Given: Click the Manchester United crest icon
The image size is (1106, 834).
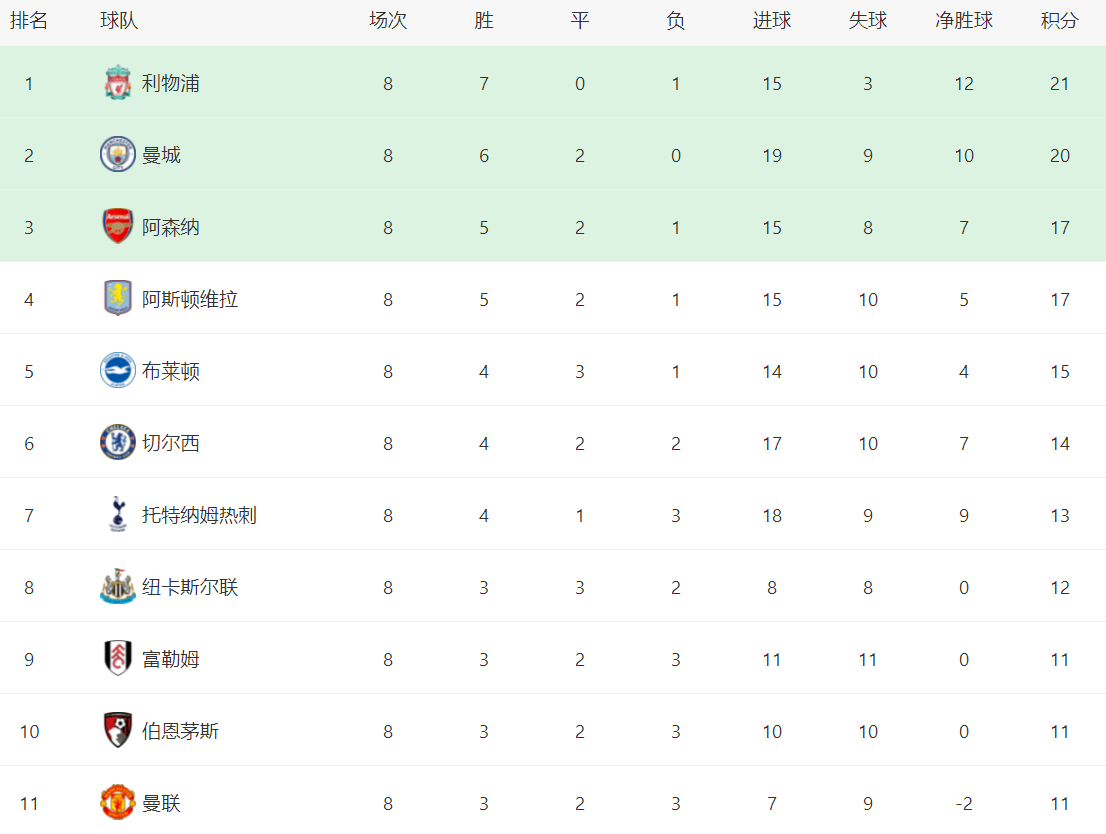Looking at the screenshot, I should pyautogui.click(x=118, y=803).
